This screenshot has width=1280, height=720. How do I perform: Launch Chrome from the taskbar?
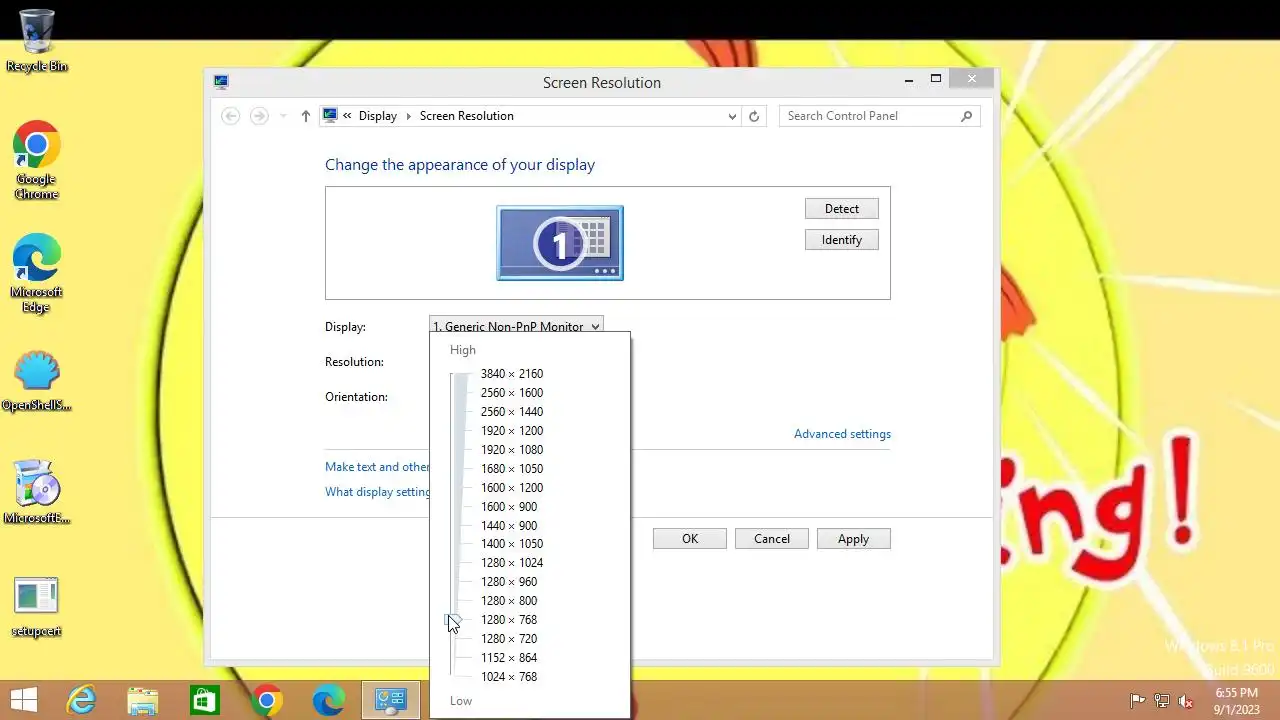tap(267, 700)
